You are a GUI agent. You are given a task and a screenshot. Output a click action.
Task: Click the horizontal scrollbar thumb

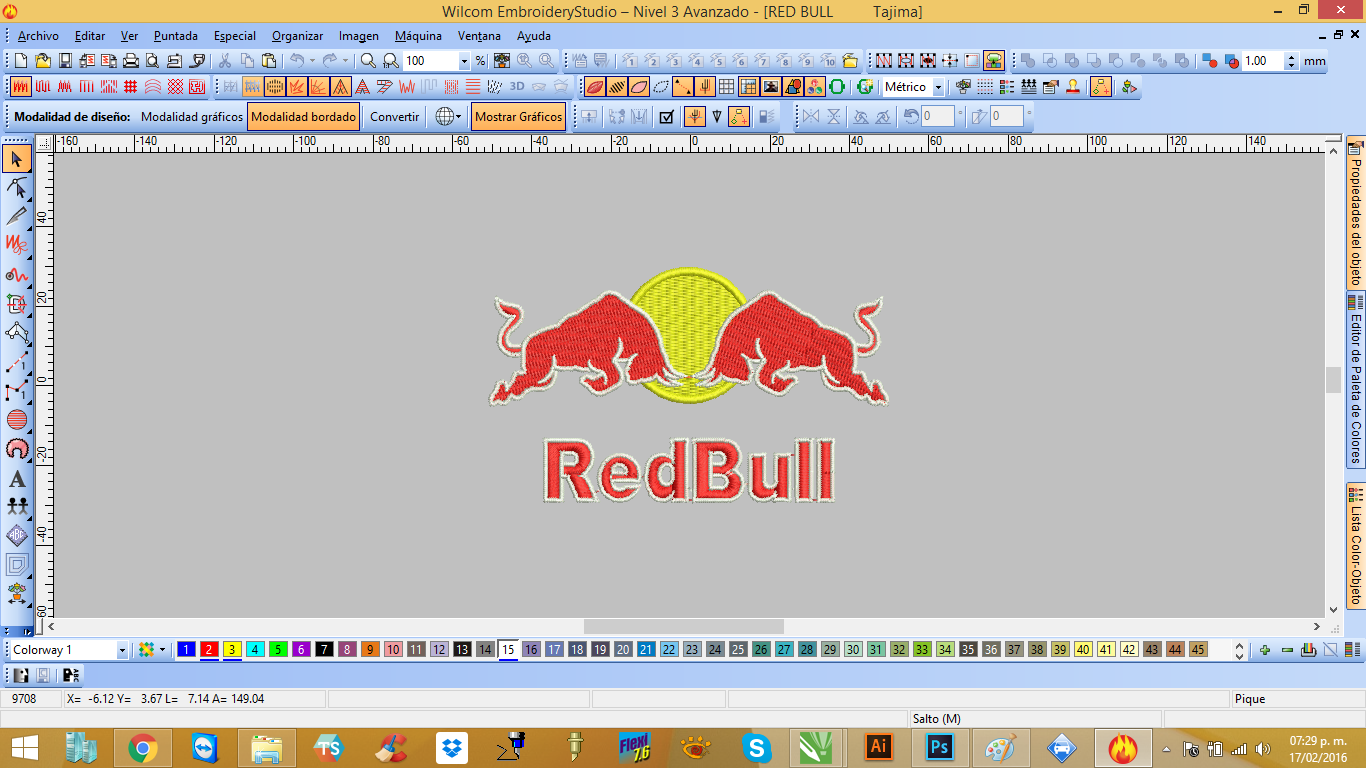point(683,626)
